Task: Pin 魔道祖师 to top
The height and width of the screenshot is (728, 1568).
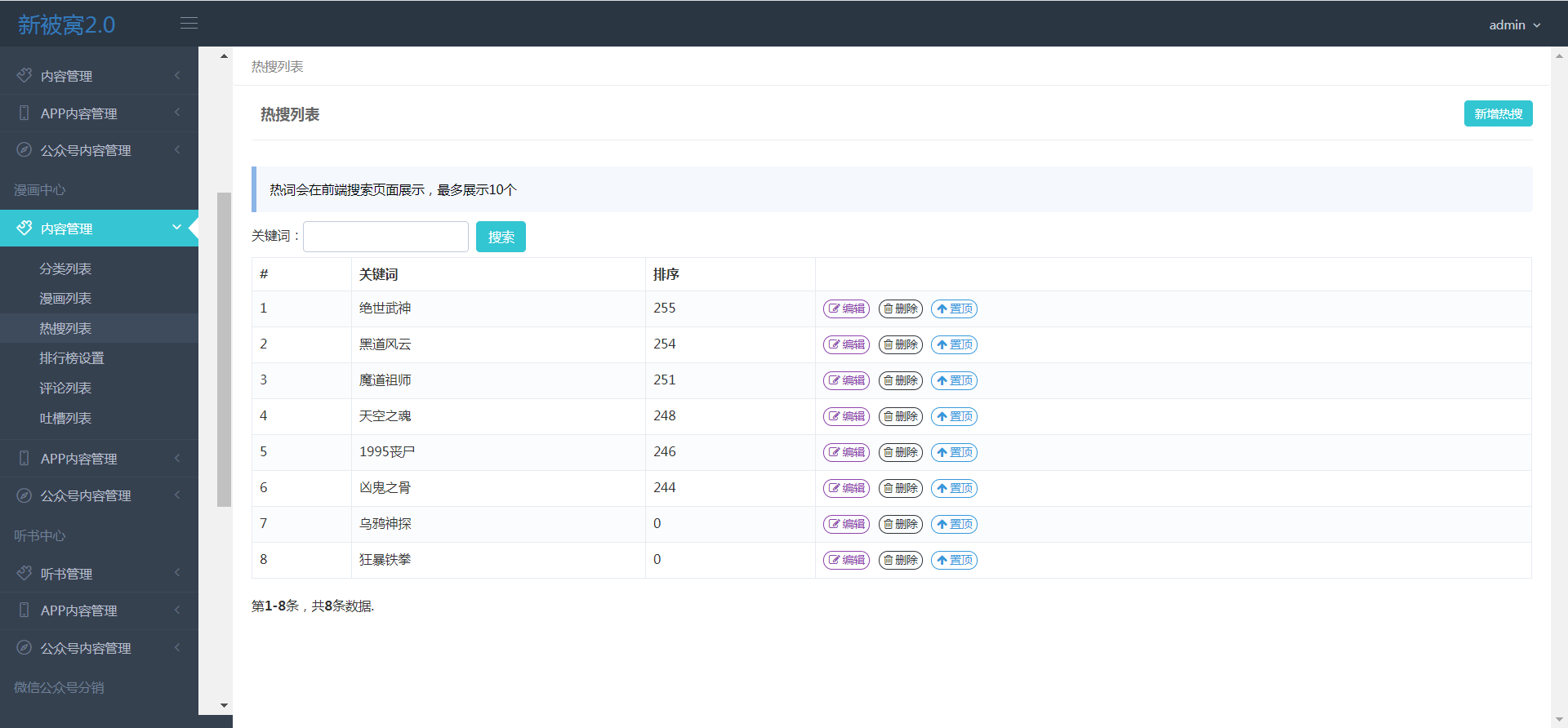Action: click(954, 380)
